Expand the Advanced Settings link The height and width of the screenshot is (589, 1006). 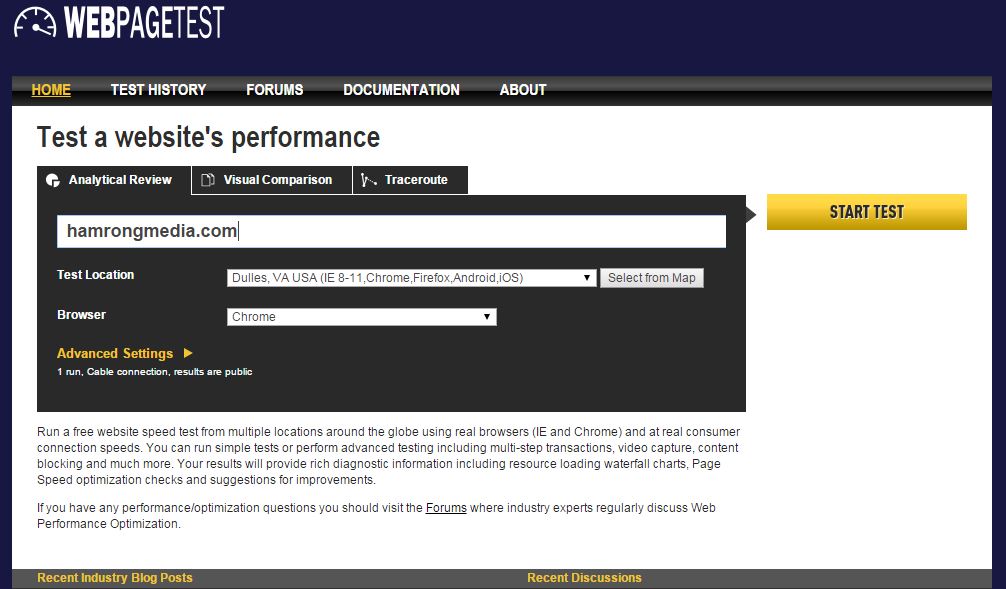tap(115, 354)
